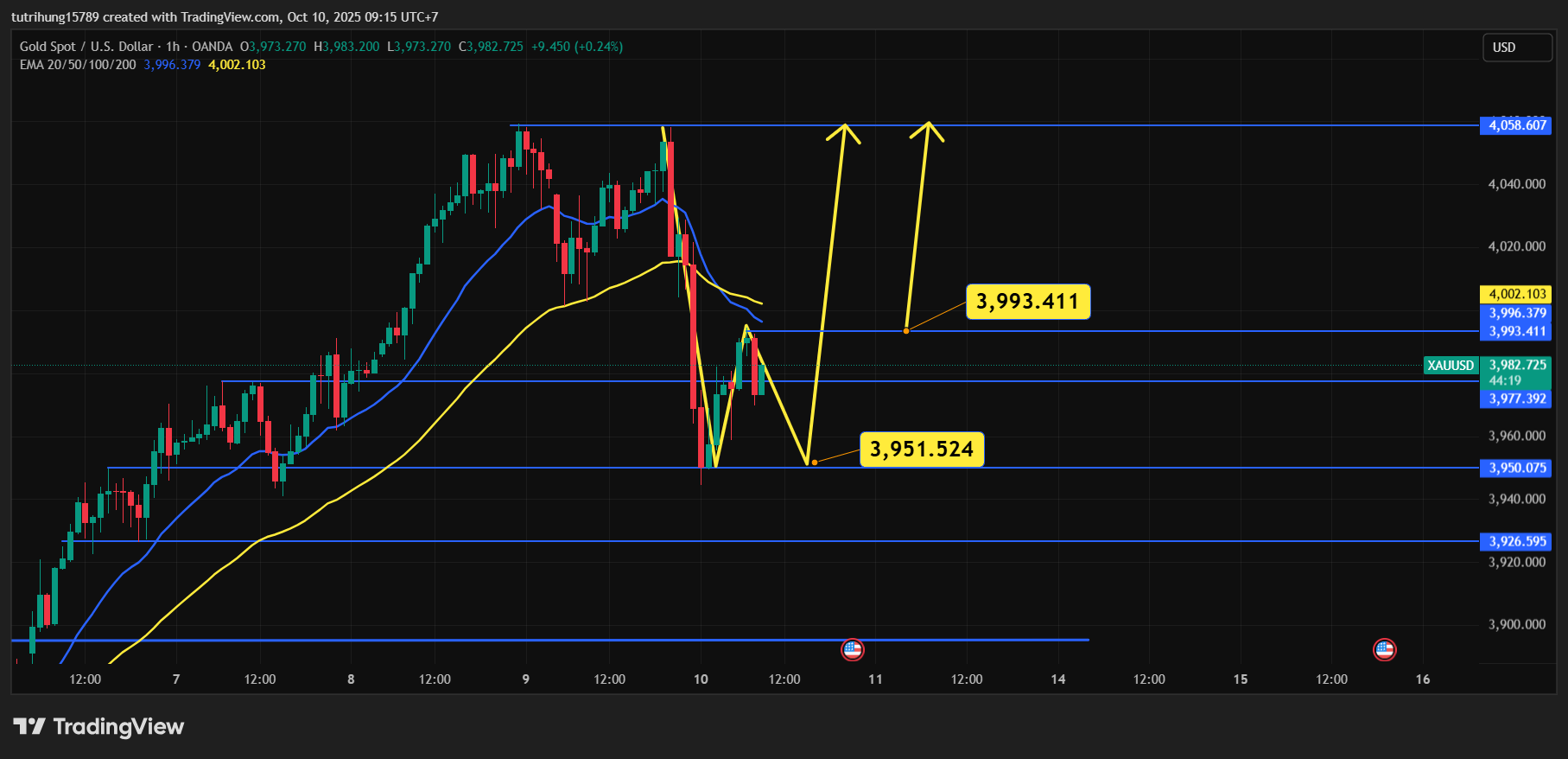The width and height of the screenshot is (1568, 759).
Task: Click the 4,058.607 resistance price label
Action: coord(1516,125)
